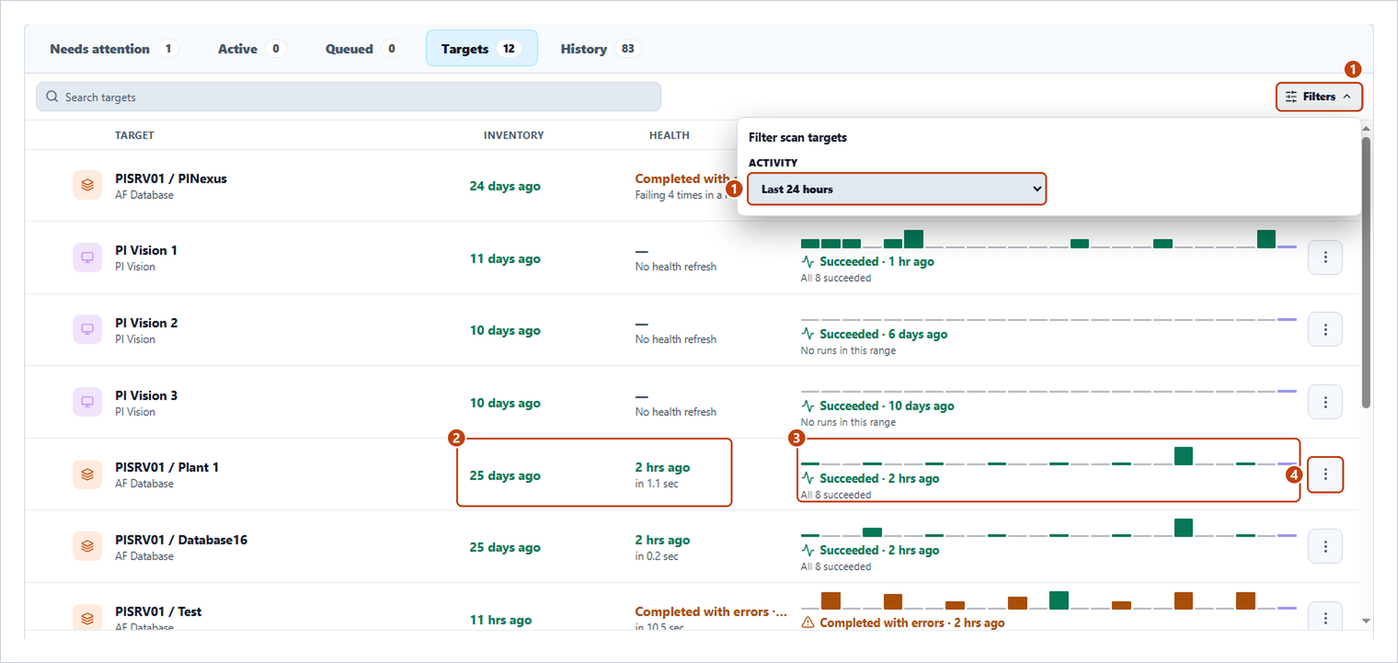This screenshot has width=1398, height=663.
Task: Open more options for PISRV01 / Test
Action: point(1325,619)
